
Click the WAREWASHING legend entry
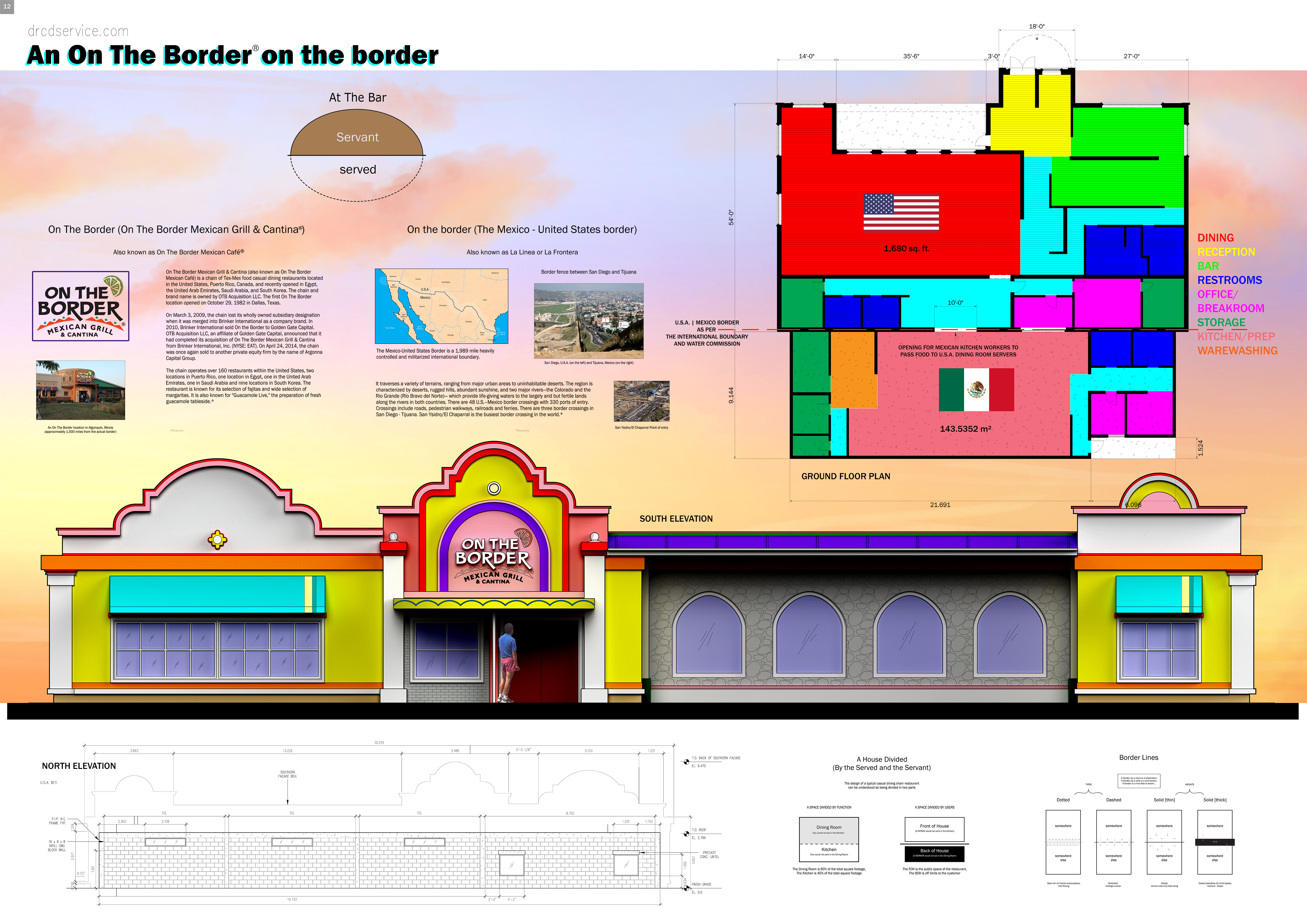pos(1237,351)
